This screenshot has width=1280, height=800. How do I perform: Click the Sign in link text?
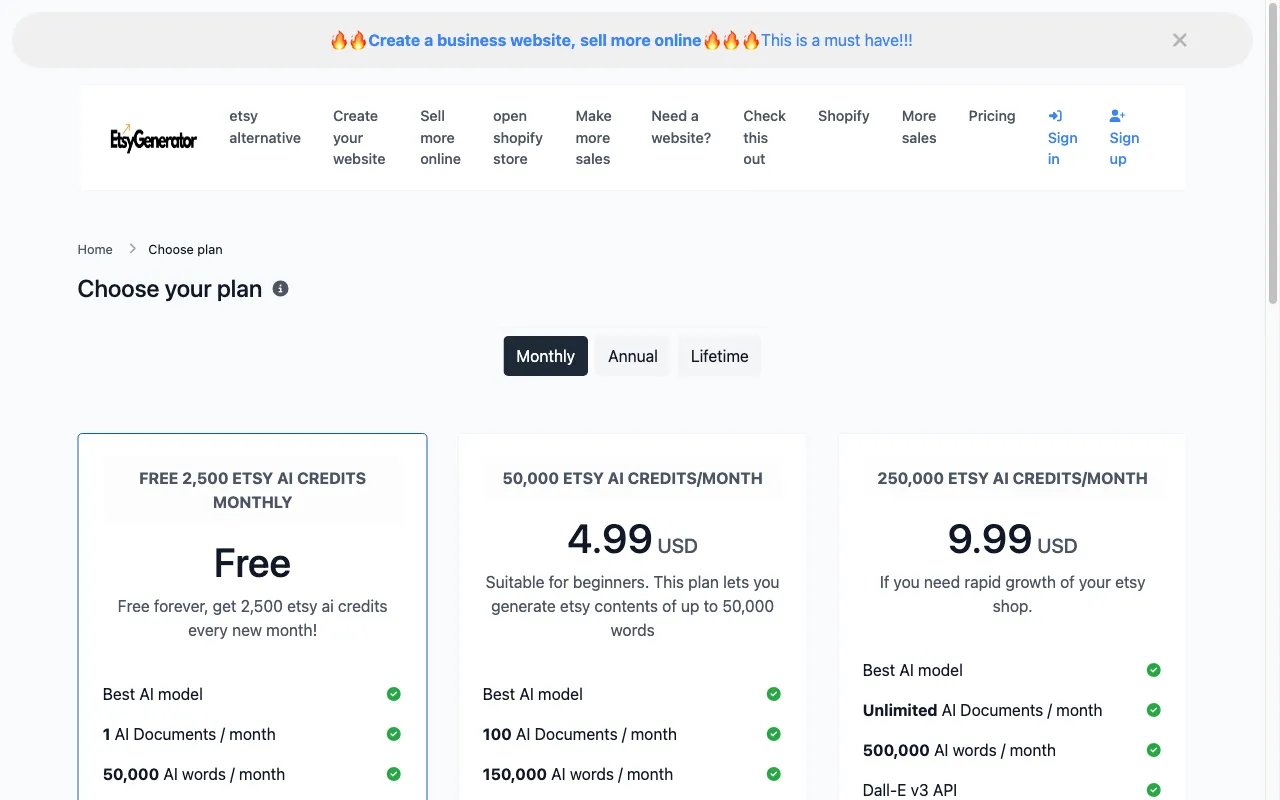tap(1062, 148)
